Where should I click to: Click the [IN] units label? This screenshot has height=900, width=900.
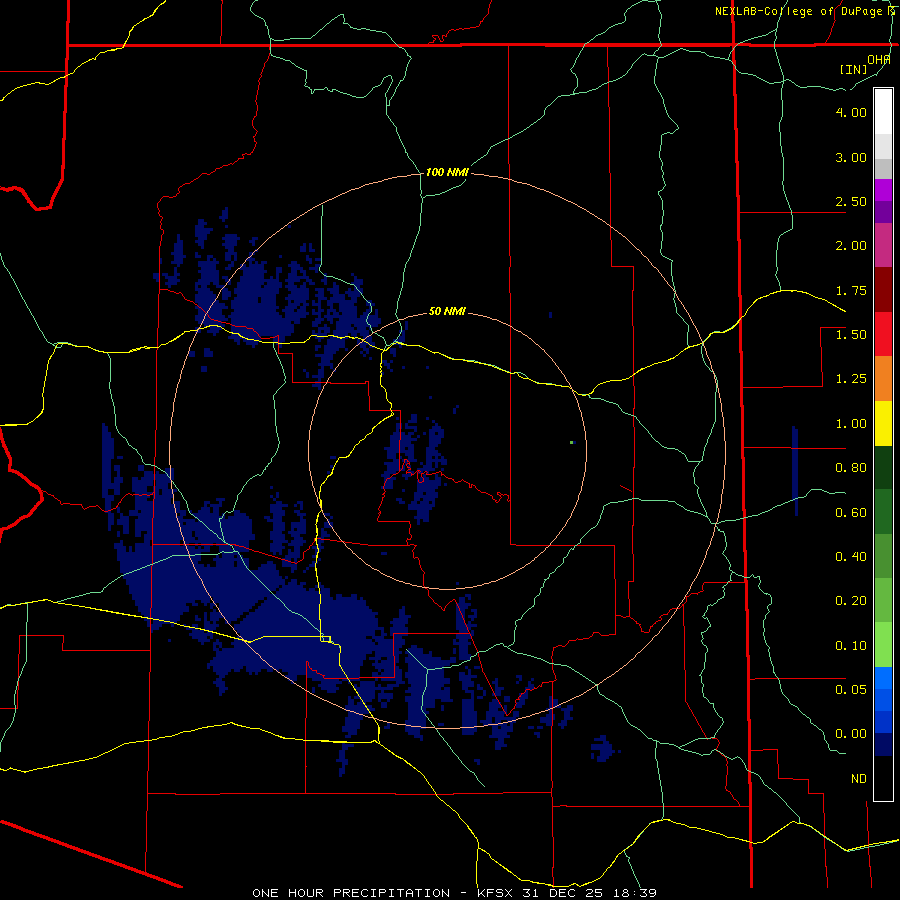pyautogui.click(x=854, y=69)
